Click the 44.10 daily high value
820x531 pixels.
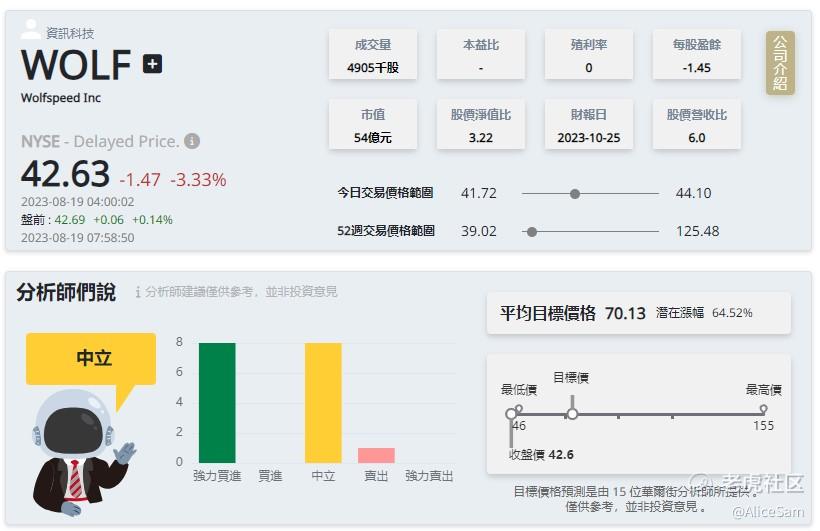[x=693, y=193]
